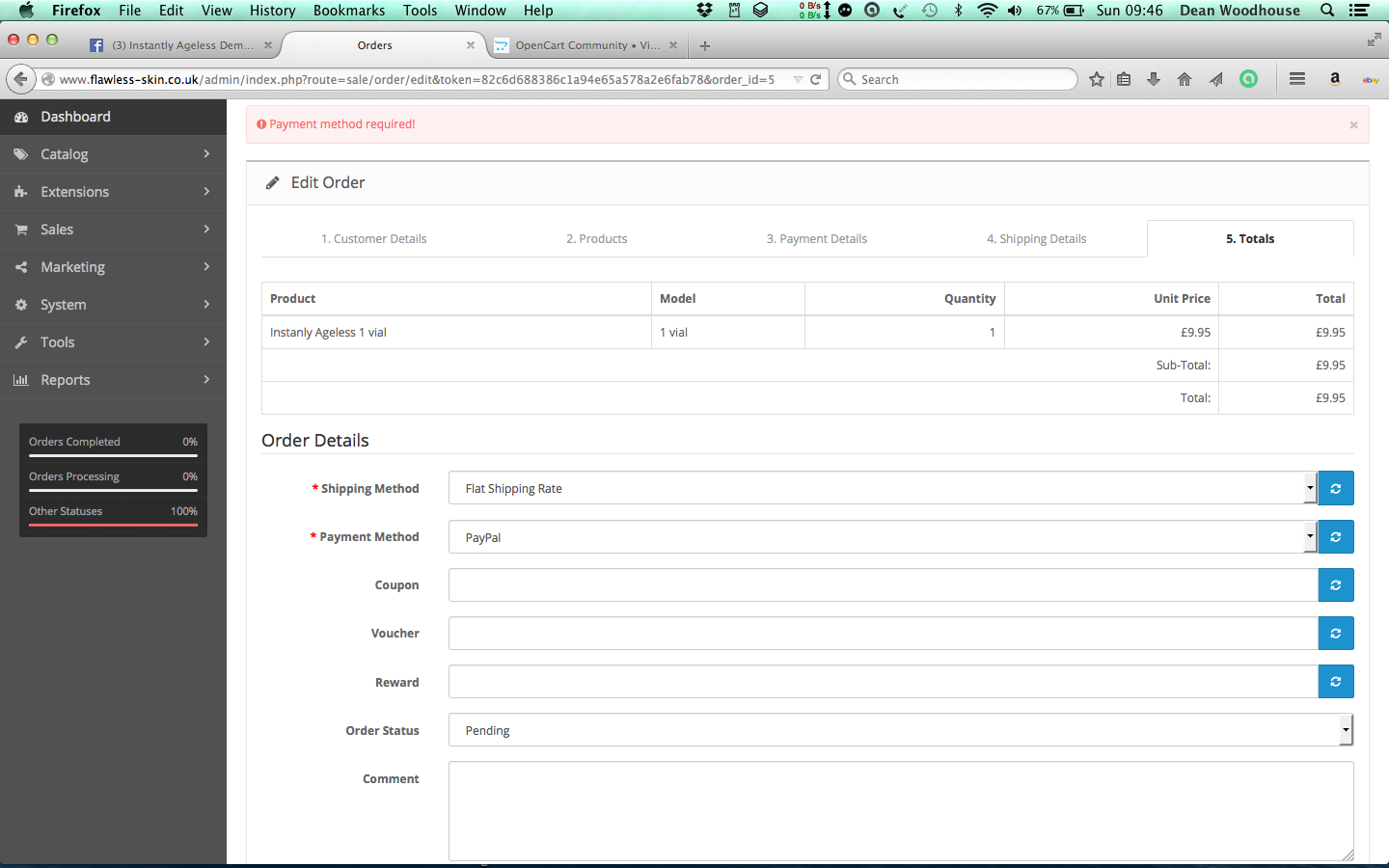Image resolution: width=1389 pixels, height=868 pixels.
Task: Open Dashboard from the sidebar
Action: tap(113, 117)
